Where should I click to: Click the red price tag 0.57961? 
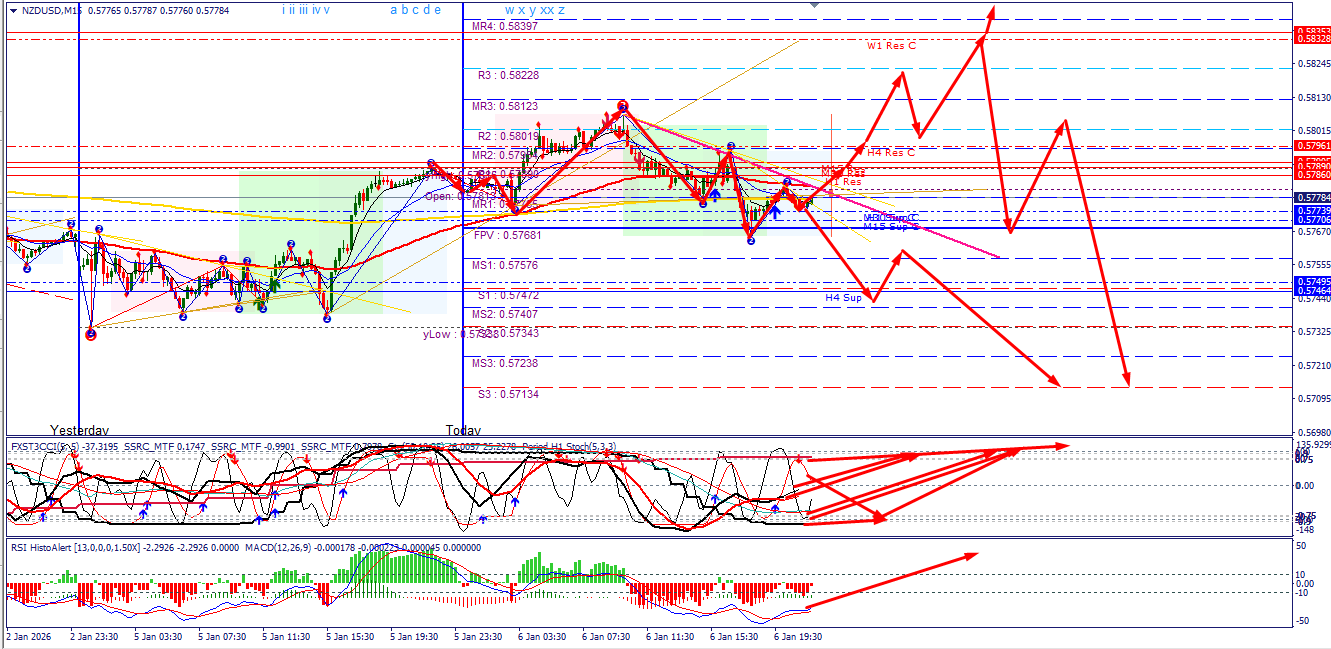point(1312,146)
